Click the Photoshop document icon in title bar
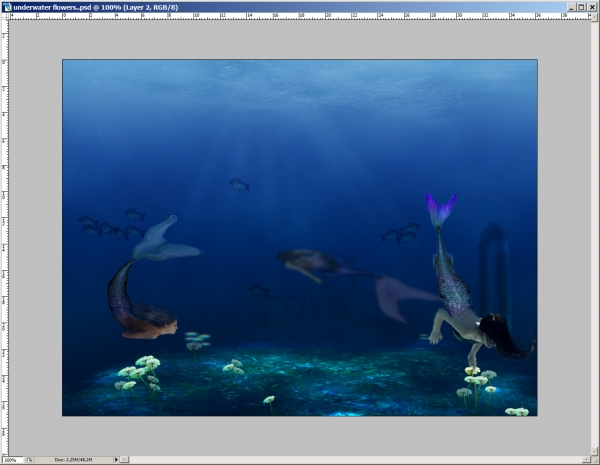 (7, 7)
